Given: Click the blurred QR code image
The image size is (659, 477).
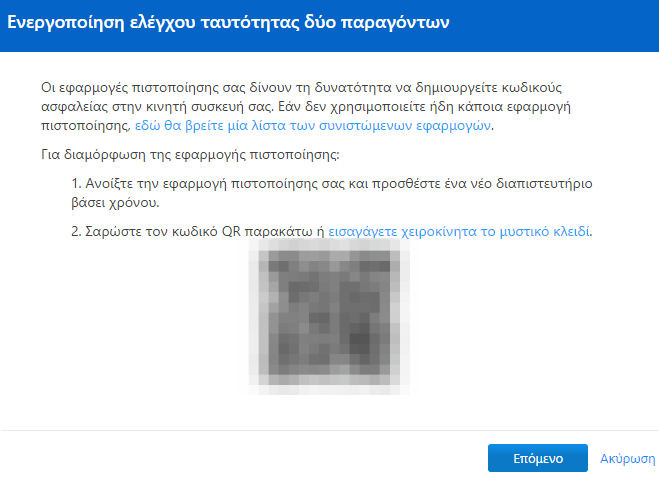Looking at the screenshot, I should pos(329,316).
